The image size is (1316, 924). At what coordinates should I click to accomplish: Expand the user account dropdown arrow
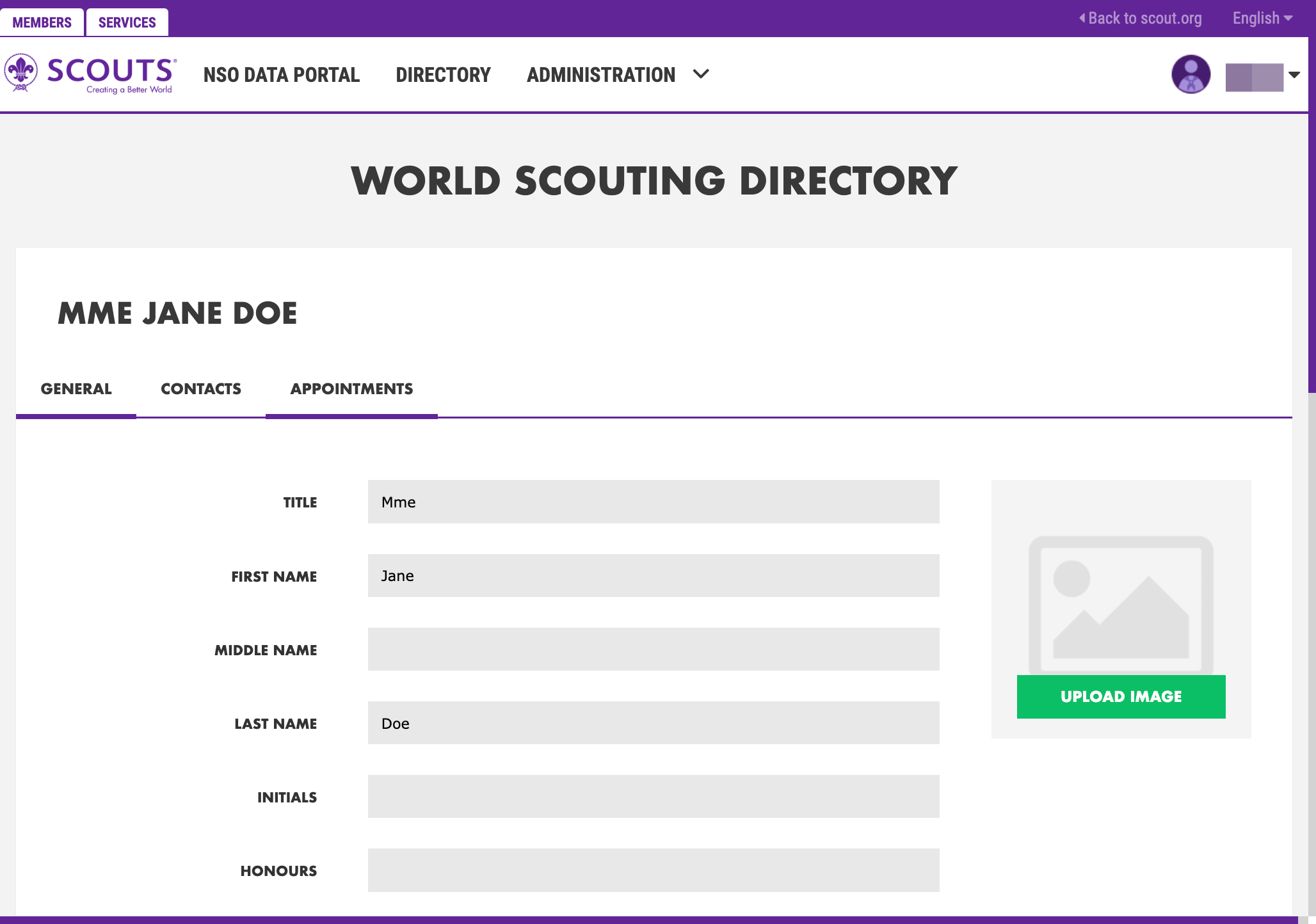click(1294, 75)
